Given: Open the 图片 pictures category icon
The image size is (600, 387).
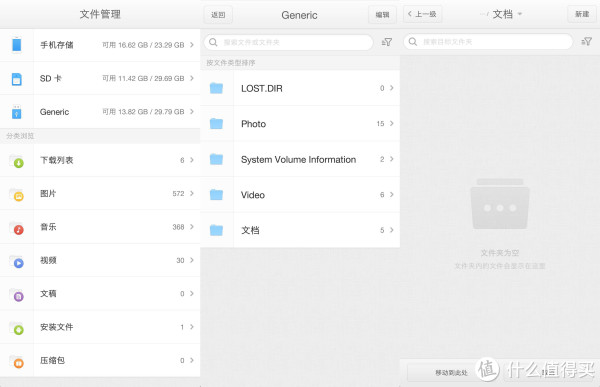Looking at the screenshot, I should 17,194.
